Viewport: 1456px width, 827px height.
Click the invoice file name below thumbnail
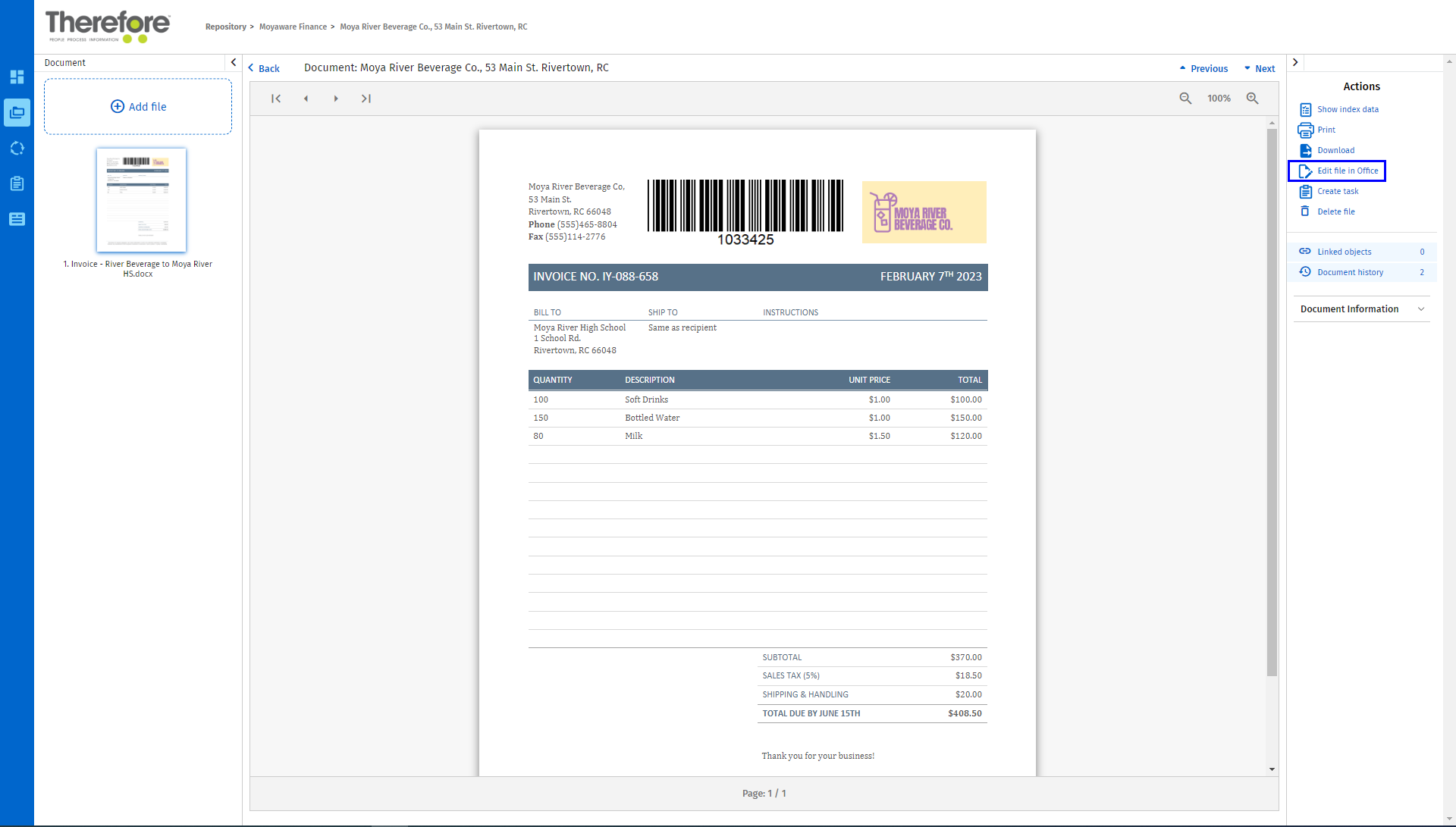[137, 269]
